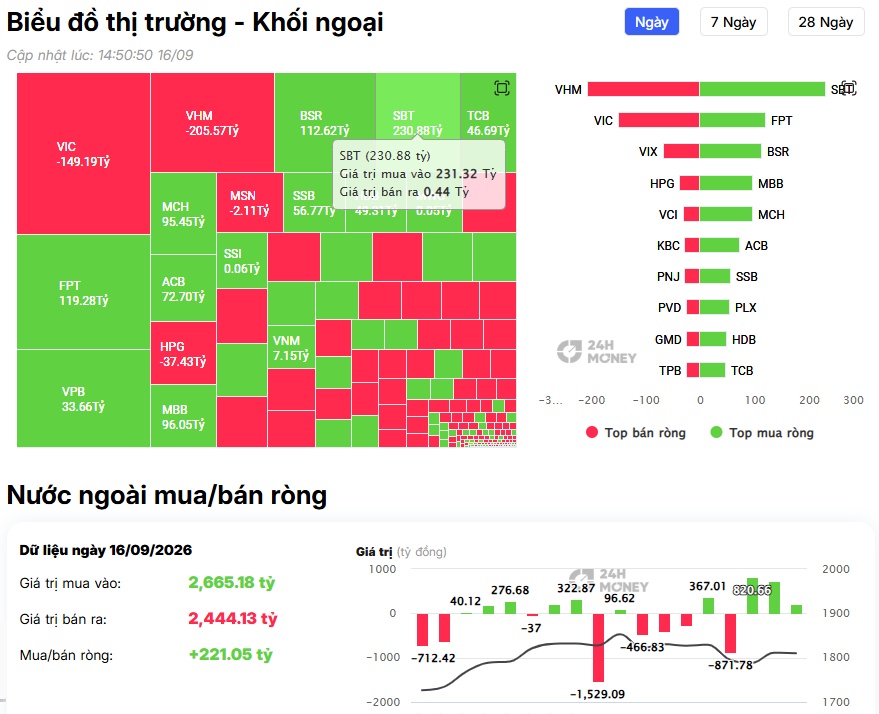Click the FPT green net-buy bar

[x=732, y=120]
